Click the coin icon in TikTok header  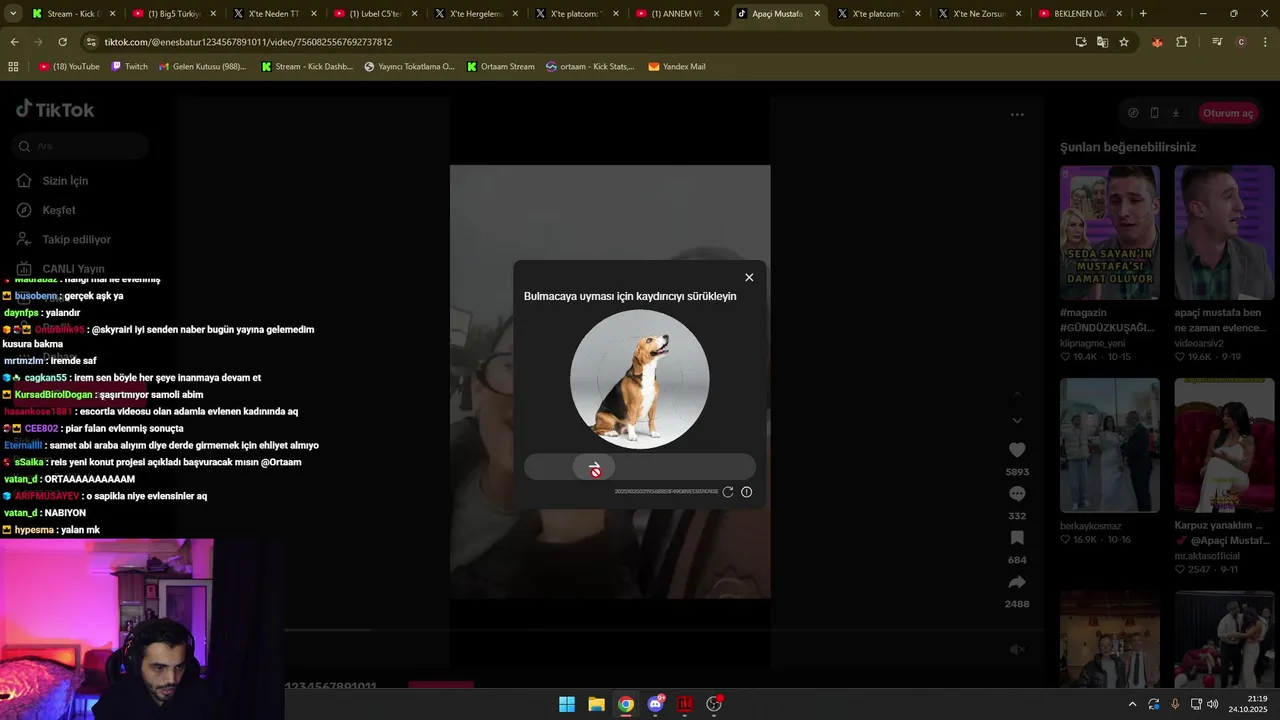(x=1133, y=113)
